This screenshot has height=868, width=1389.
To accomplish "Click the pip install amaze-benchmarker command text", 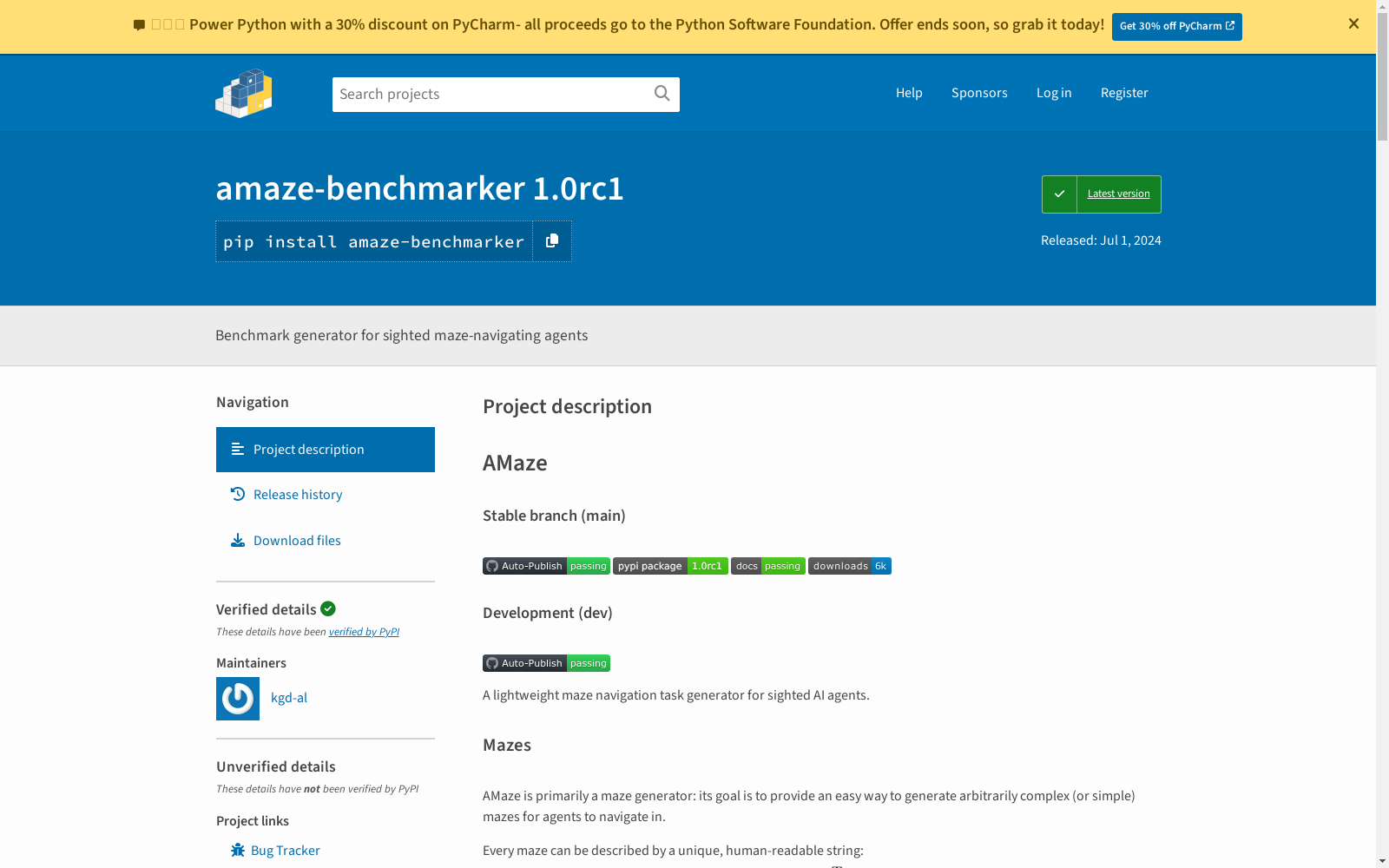I will pos(374,242).
